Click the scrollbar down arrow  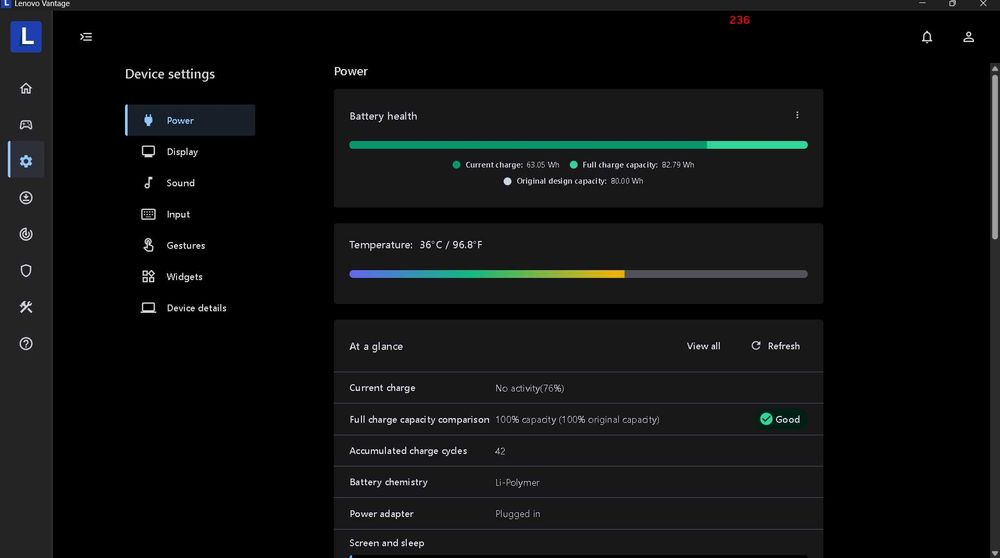[994, 553]
